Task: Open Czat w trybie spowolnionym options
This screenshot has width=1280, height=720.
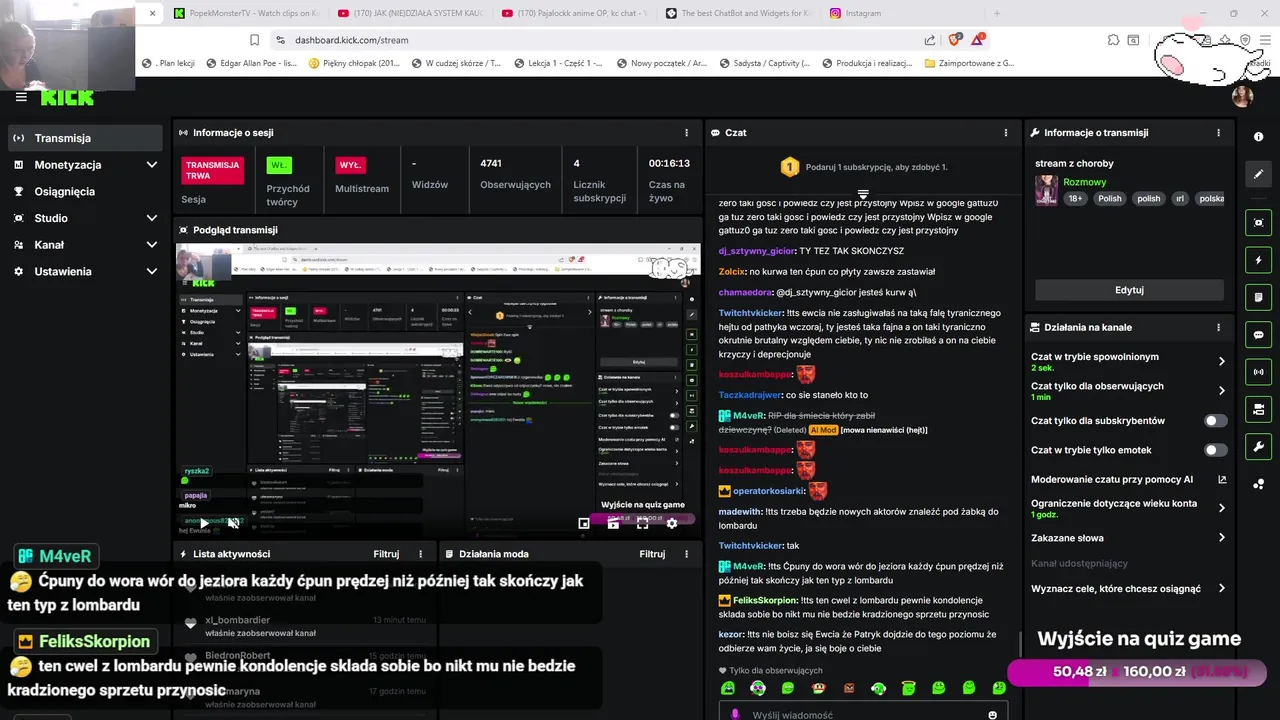Action: pyautogui.click(x=1128, y=362)
